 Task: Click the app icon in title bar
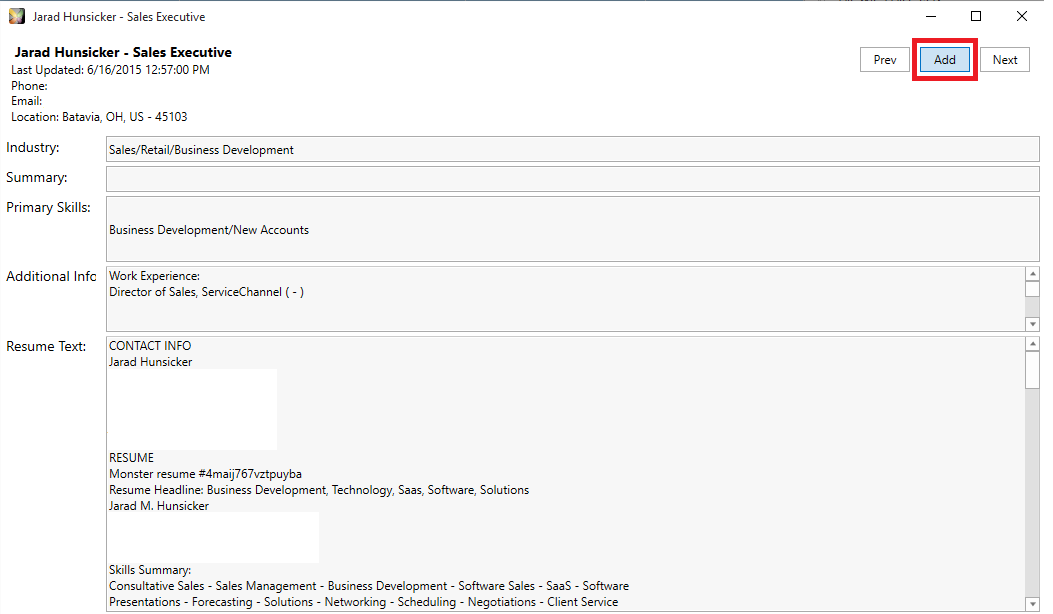(17, 16)
